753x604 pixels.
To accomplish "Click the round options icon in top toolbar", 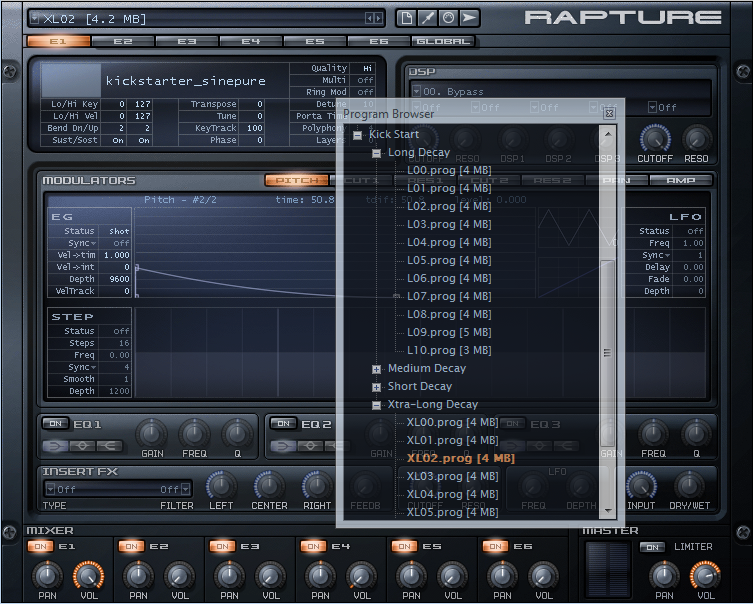I will pyautogui.click(x=448, y=18).
